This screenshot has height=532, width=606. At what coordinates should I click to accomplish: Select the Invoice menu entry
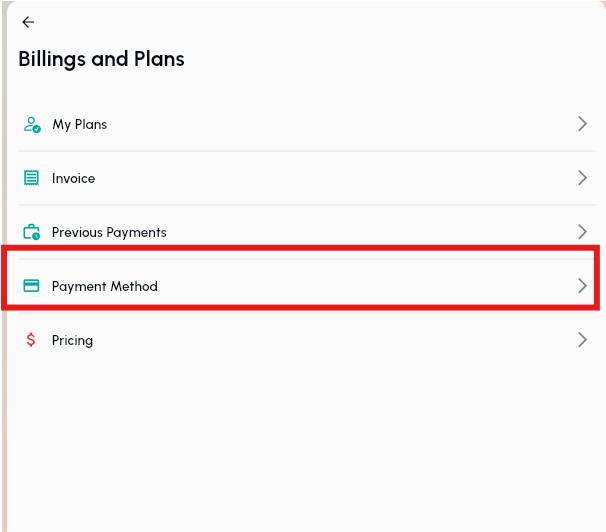[x=73, y=179]
